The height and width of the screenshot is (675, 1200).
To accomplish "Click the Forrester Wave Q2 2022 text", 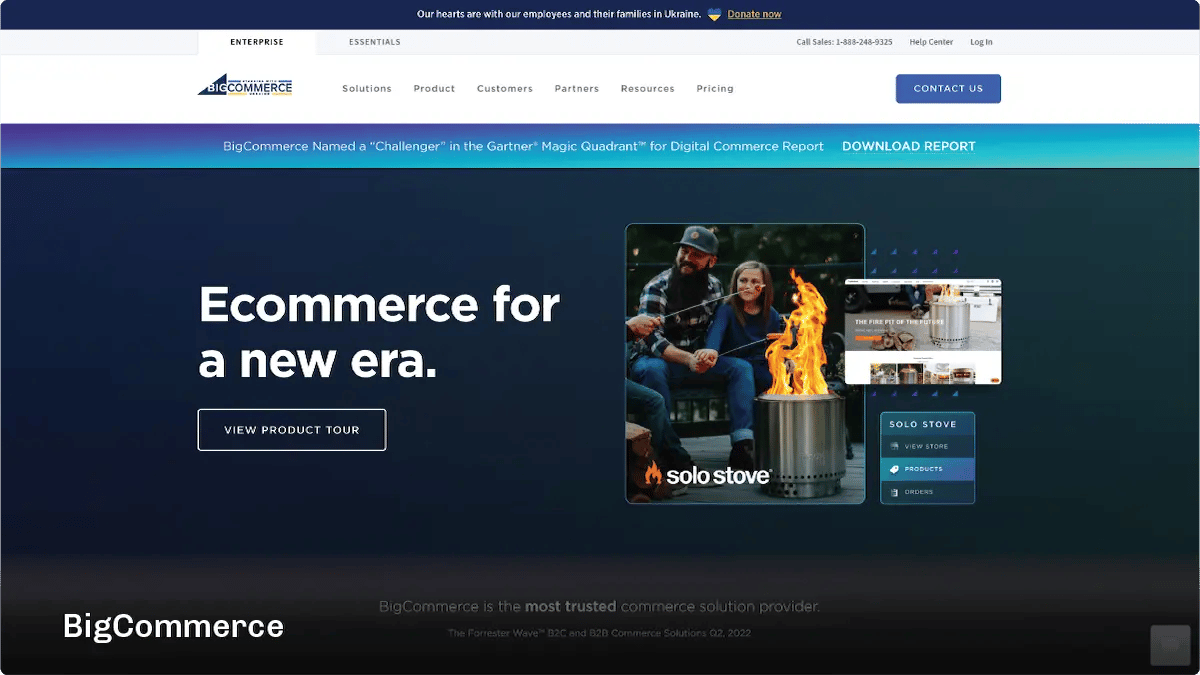I will (599, 633).
